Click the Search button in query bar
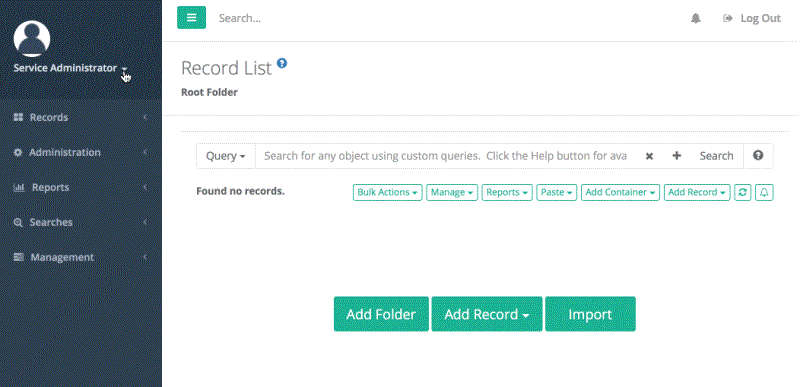The width and height of the screenshot is (800, 387). coord(716,156)
